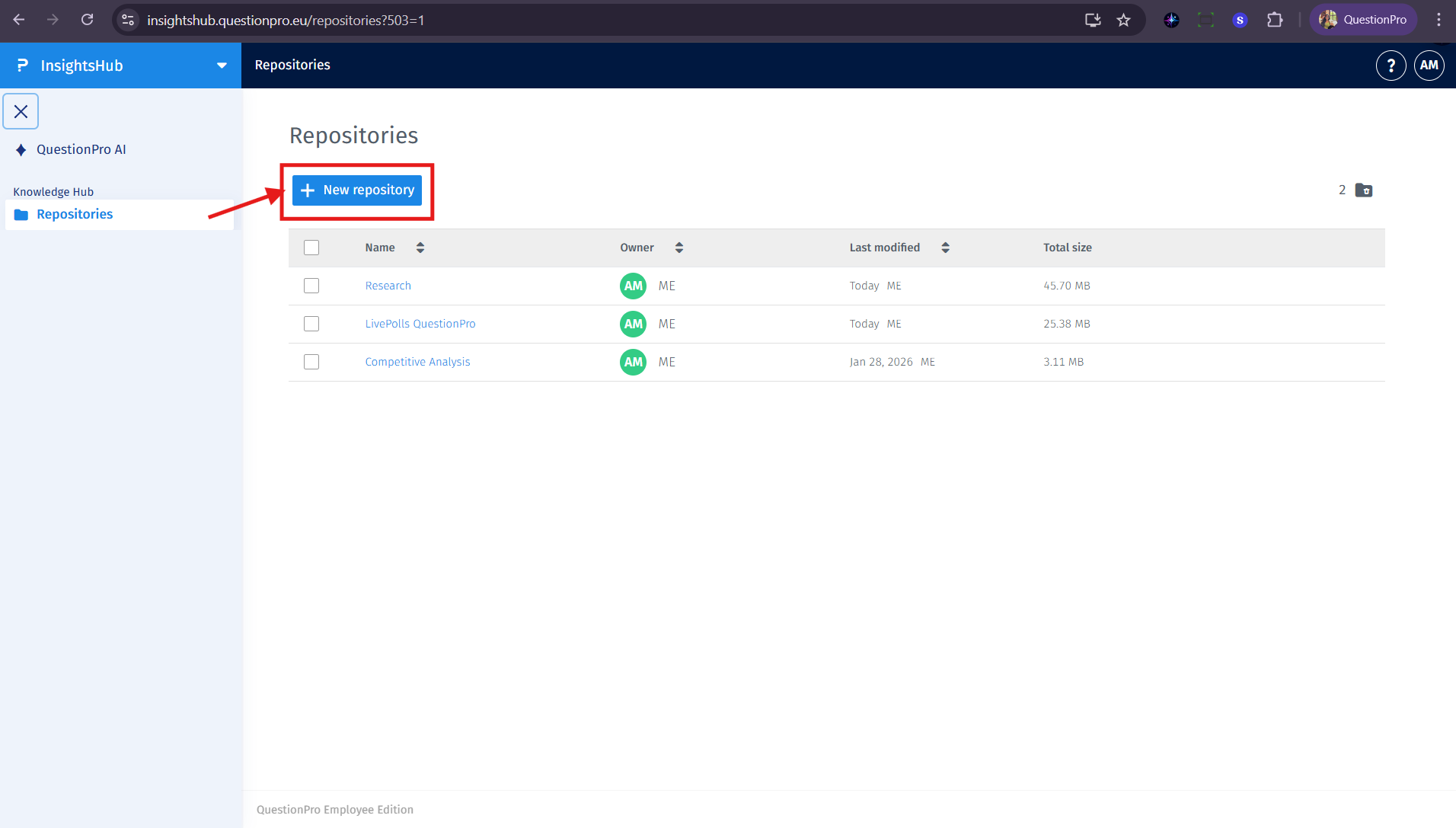Click the install app icon in address bar
The width and height of the screenshot is (1456, 828).
coord(1093,20)
